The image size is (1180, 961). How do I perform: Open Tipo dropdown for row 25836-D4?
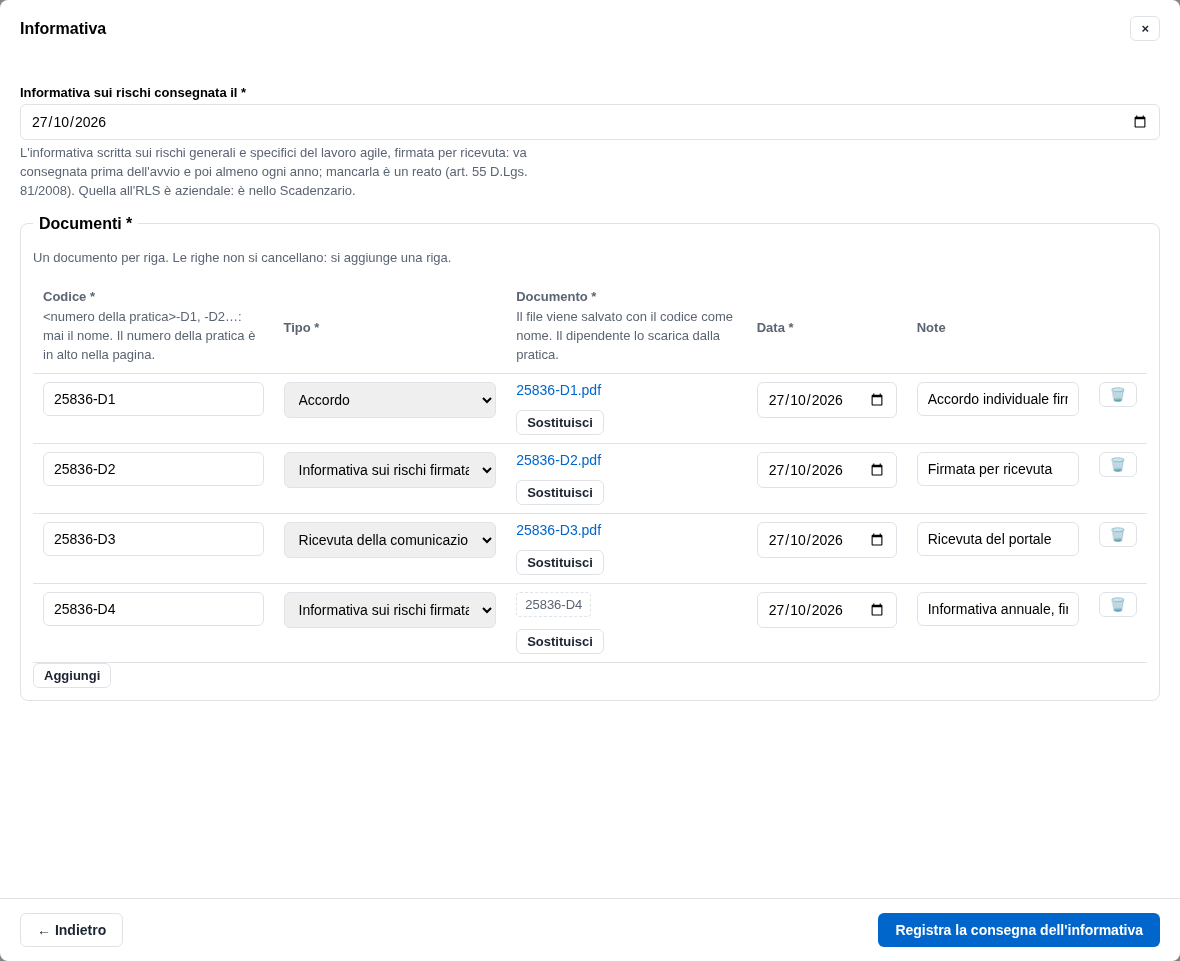pos(389,610)
